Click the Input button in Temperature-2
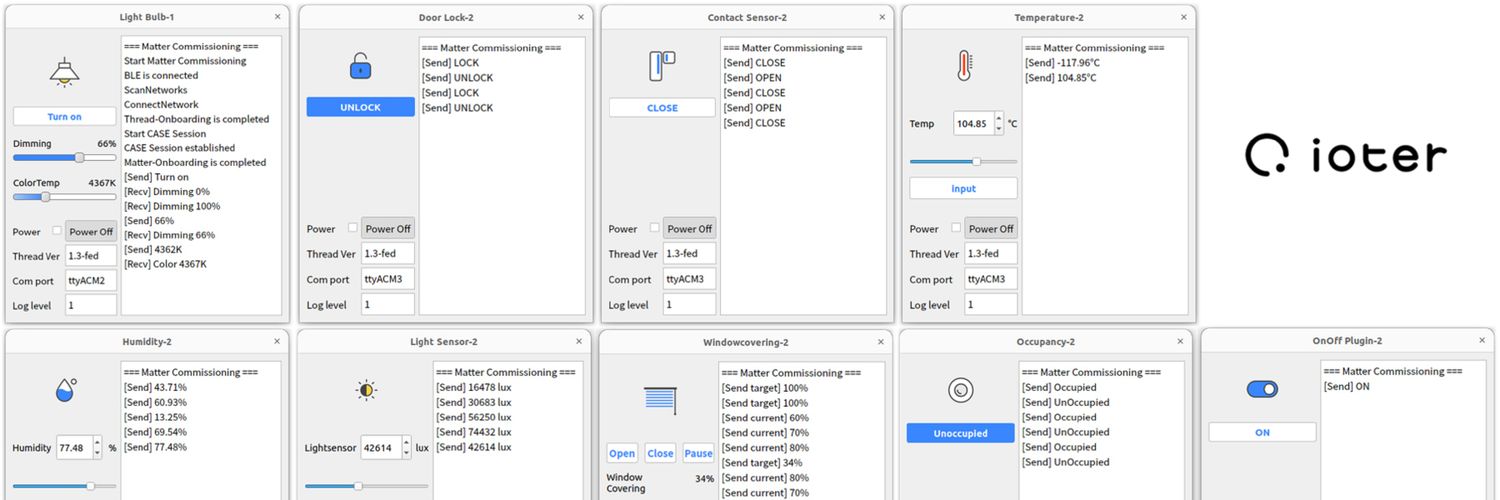 tap(963, 188)
